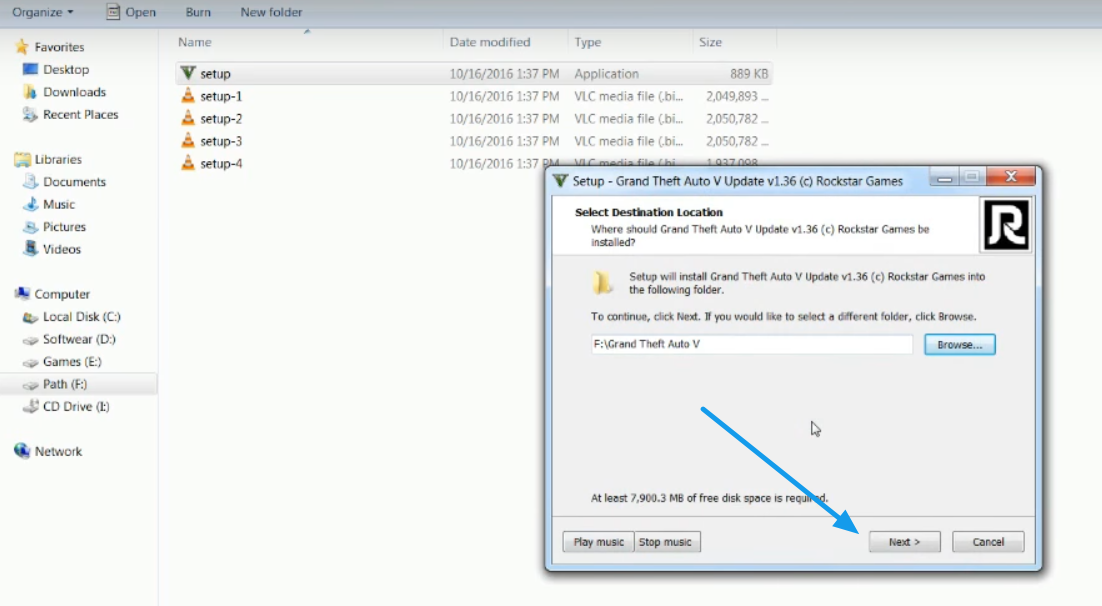Click the Videos library icon

coord(30,249)
